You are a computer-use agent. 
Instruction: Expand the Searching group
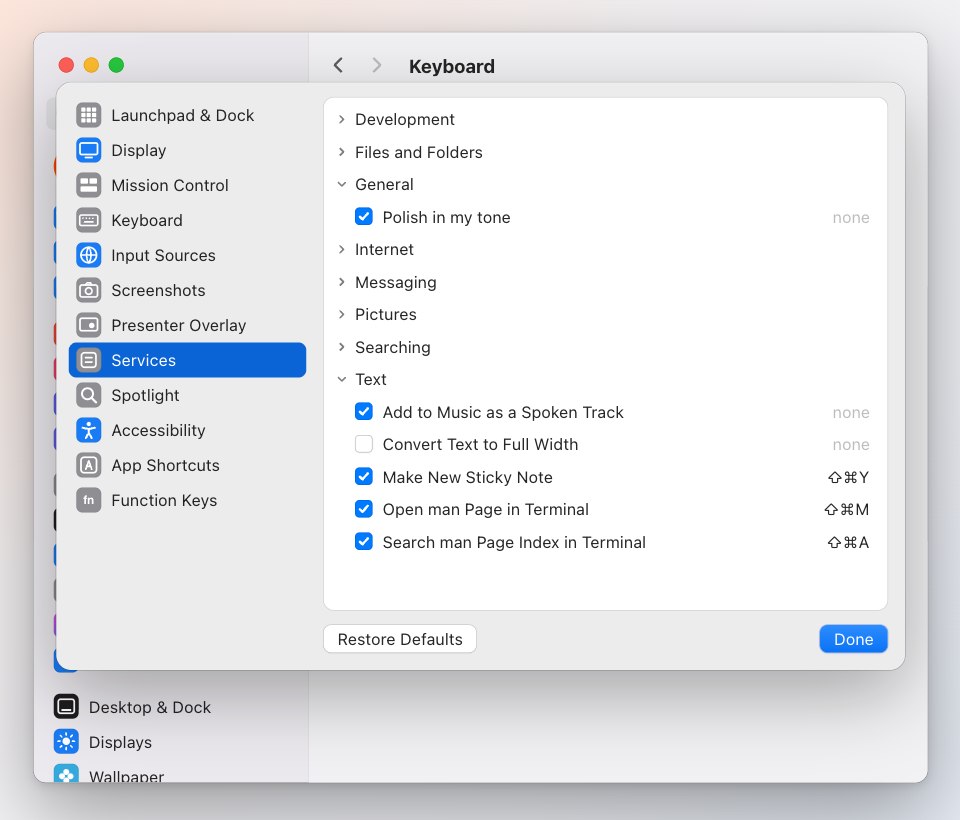(342, 347)
